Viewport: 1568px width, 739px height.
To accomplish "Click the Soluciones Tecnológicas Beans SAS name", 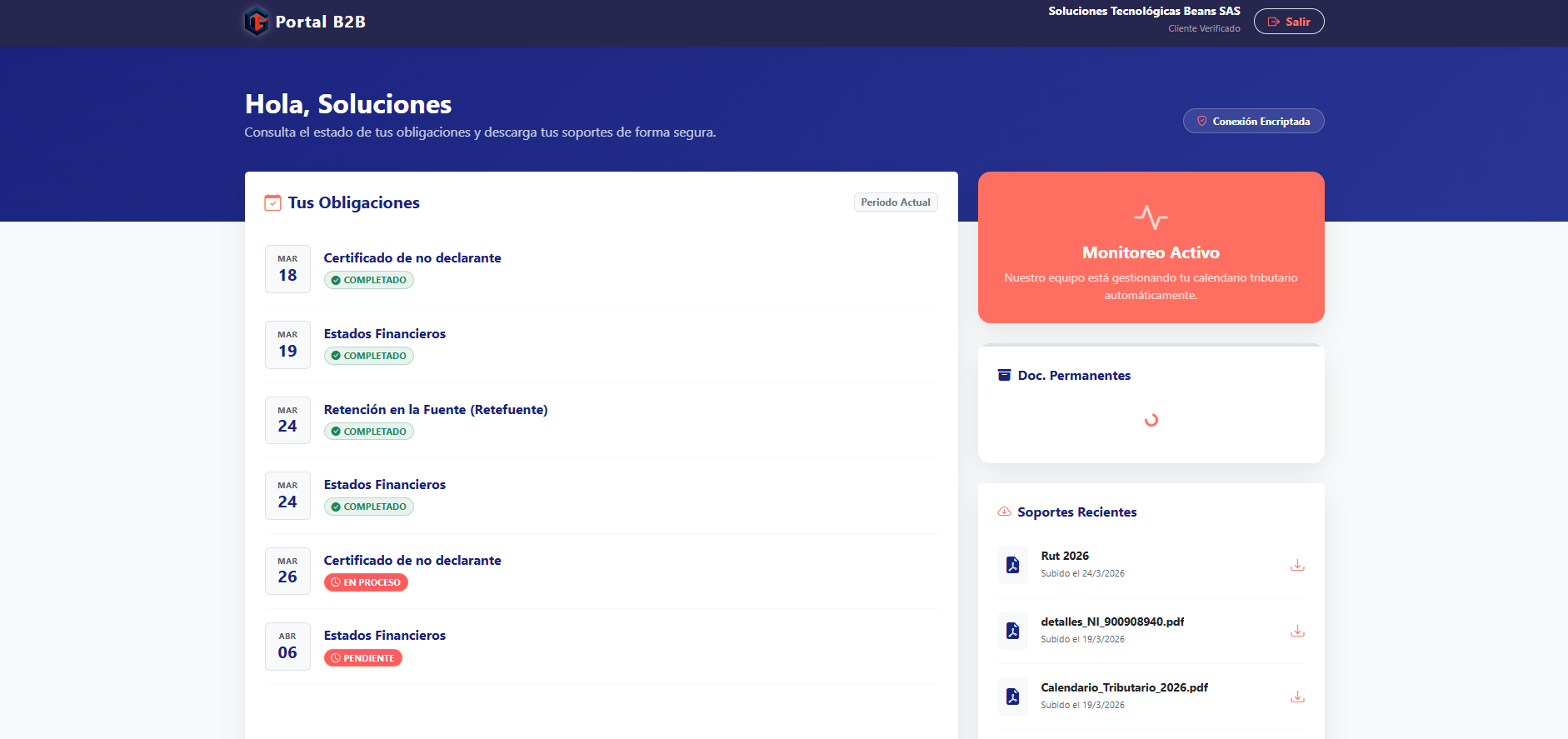I will click(1144, 11).
